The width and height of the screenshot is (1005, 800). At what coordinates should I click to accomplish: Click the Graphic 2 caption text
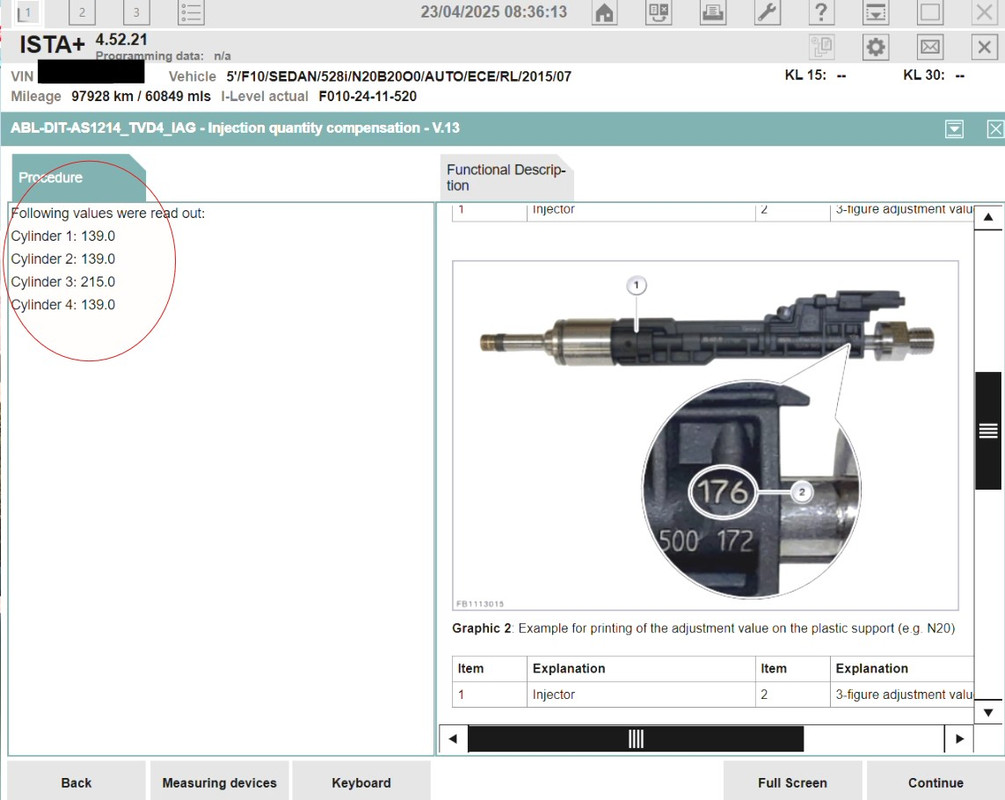(x=703, y=628)
